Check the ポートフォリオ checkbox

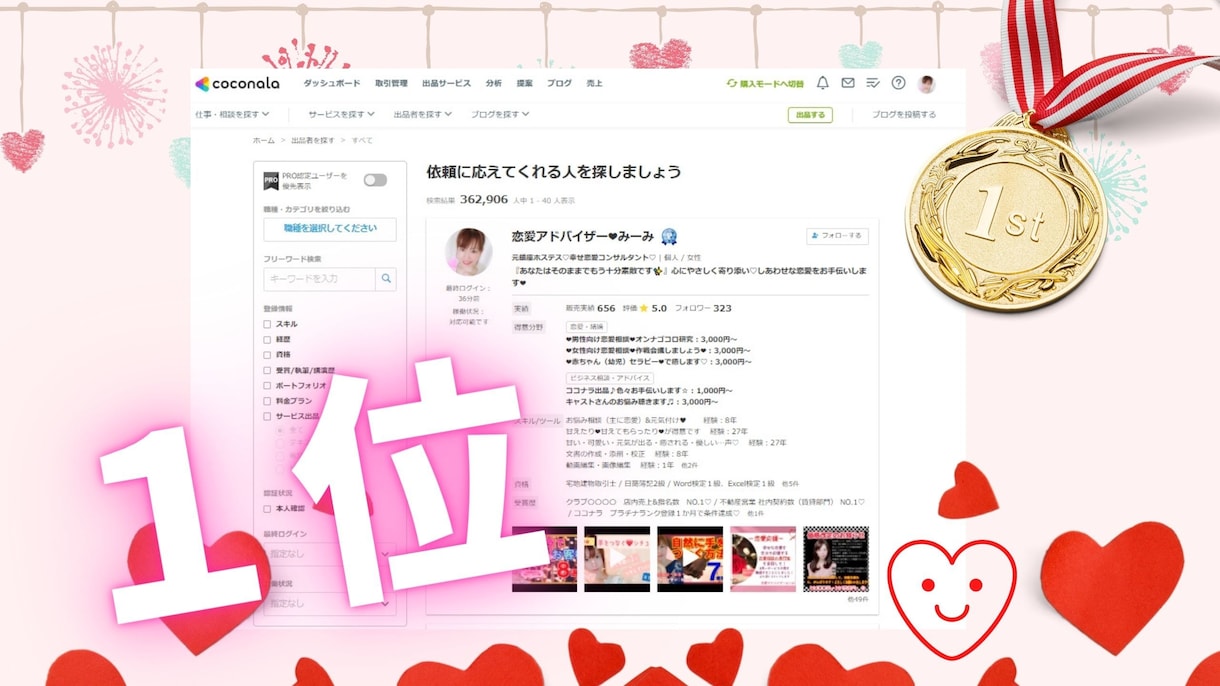coord(267,385)
